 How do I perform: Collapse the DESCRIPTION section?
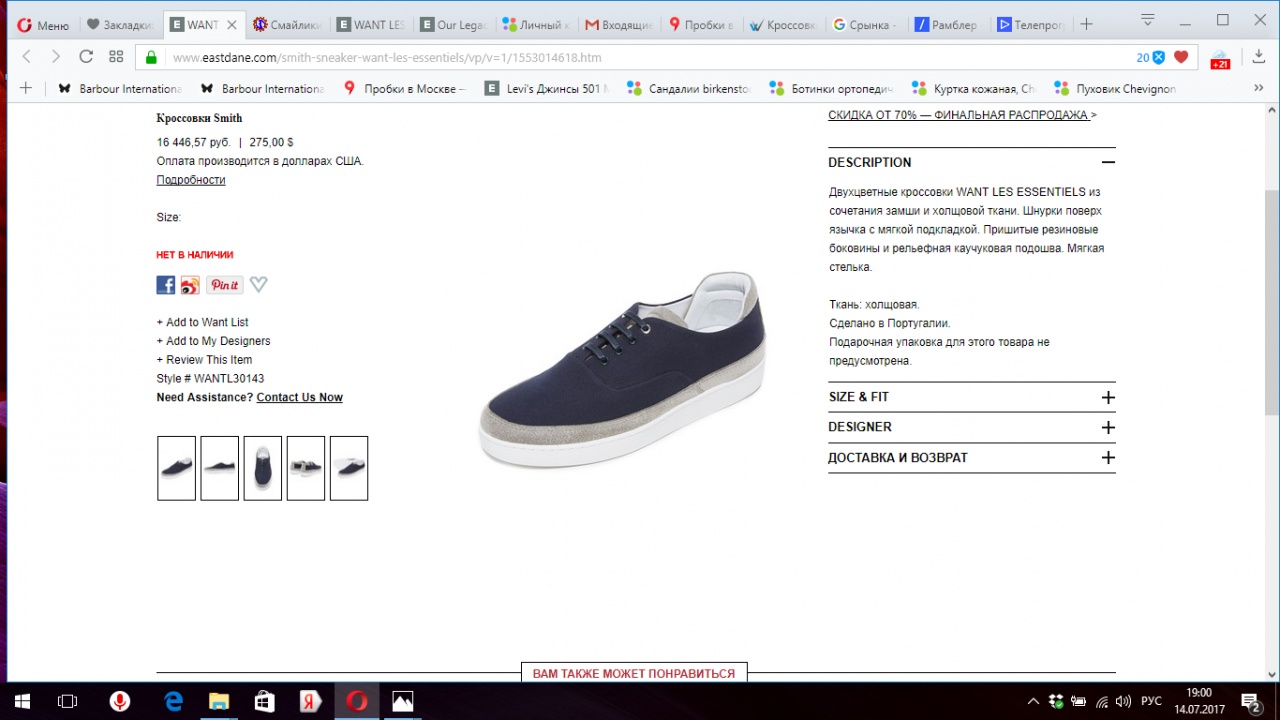tap(1107, 162)
